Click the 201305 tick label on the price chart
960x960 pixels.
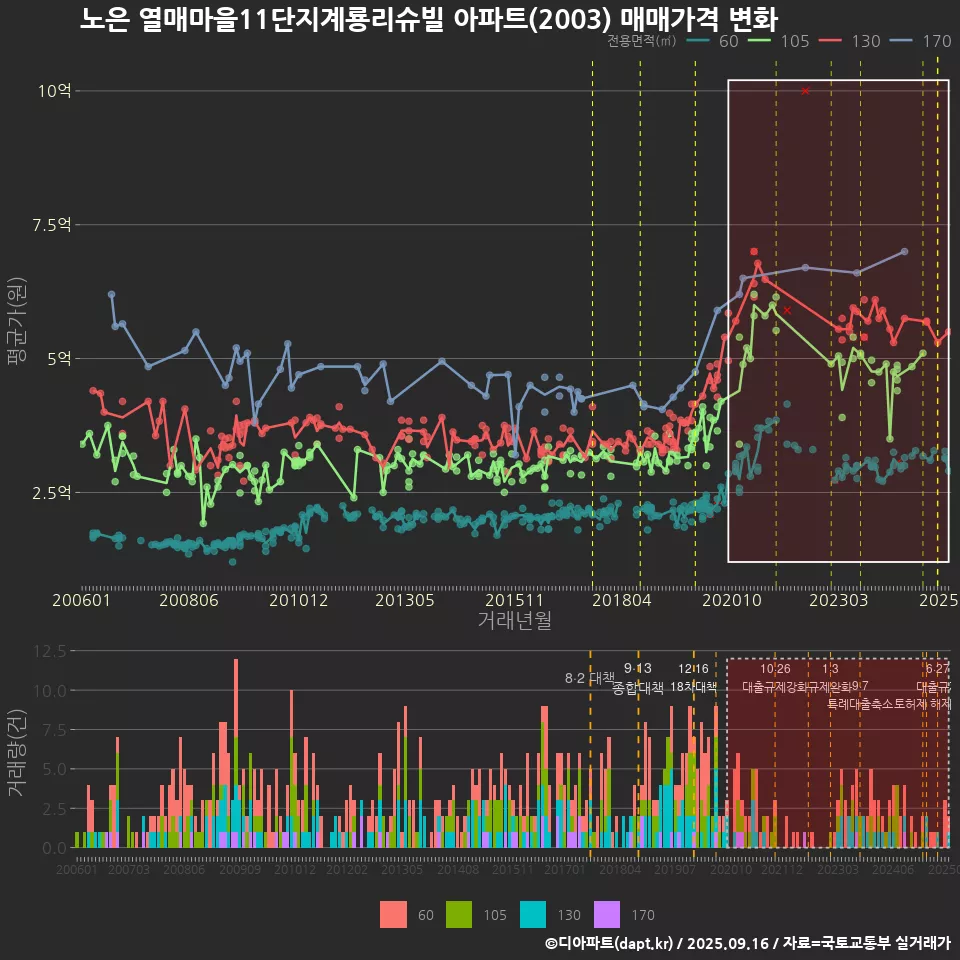[x=405, y=600]
